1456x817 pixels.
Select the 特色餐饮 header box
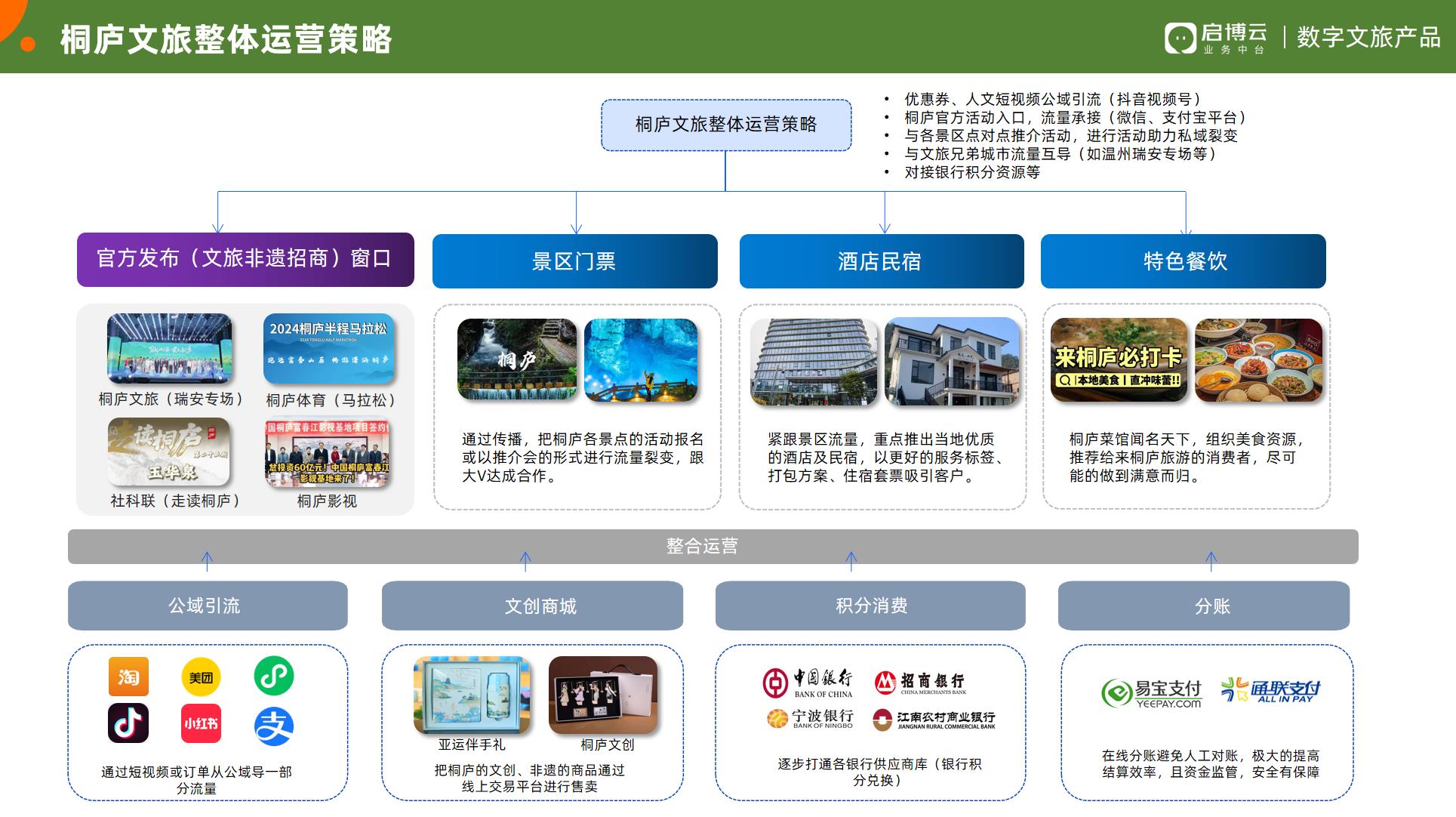[x=1184, y=261]
